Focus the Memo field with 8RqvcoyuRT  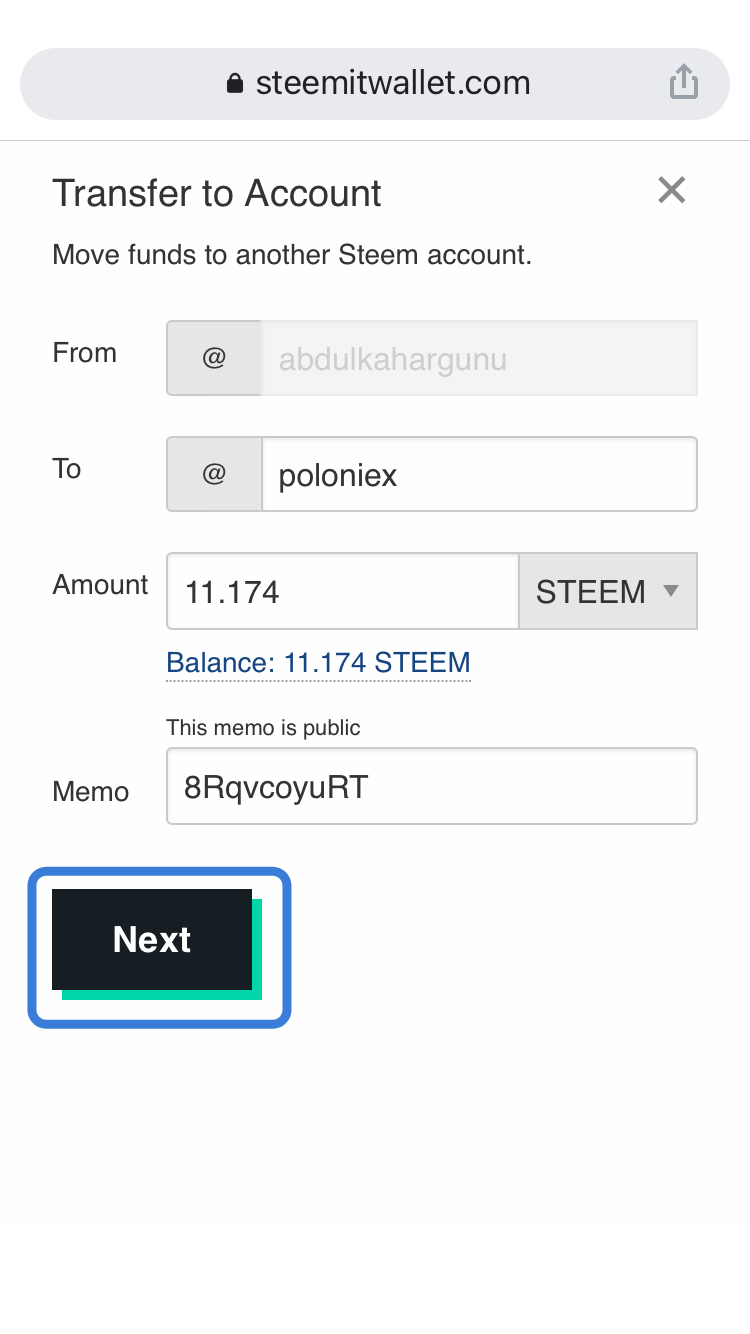[432, 786]
